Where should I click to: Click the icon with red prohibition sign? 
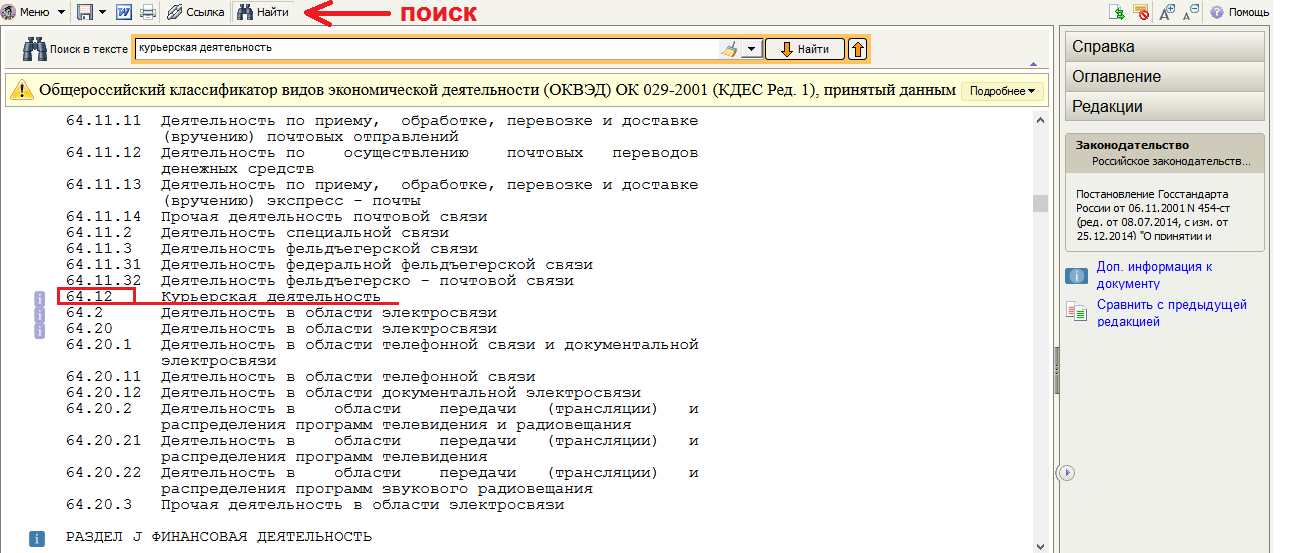(1141, 12)
